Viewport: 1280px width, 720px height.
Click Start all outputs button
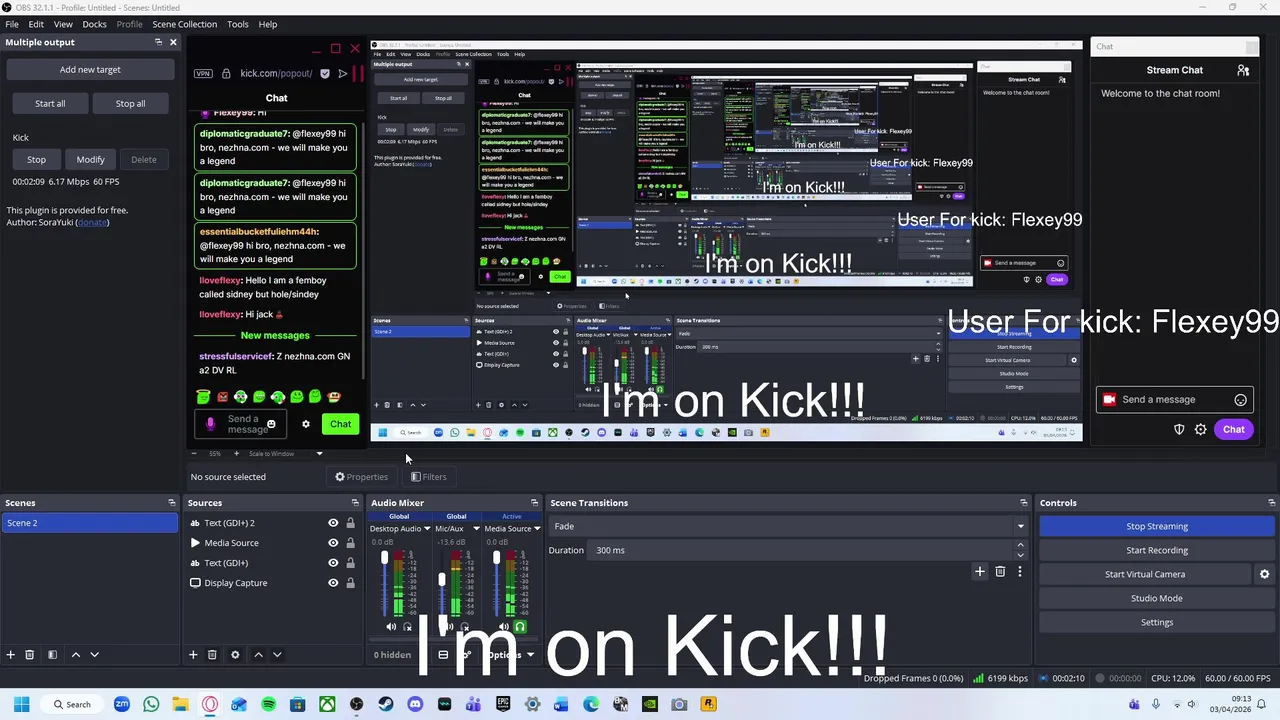[50, 103]
